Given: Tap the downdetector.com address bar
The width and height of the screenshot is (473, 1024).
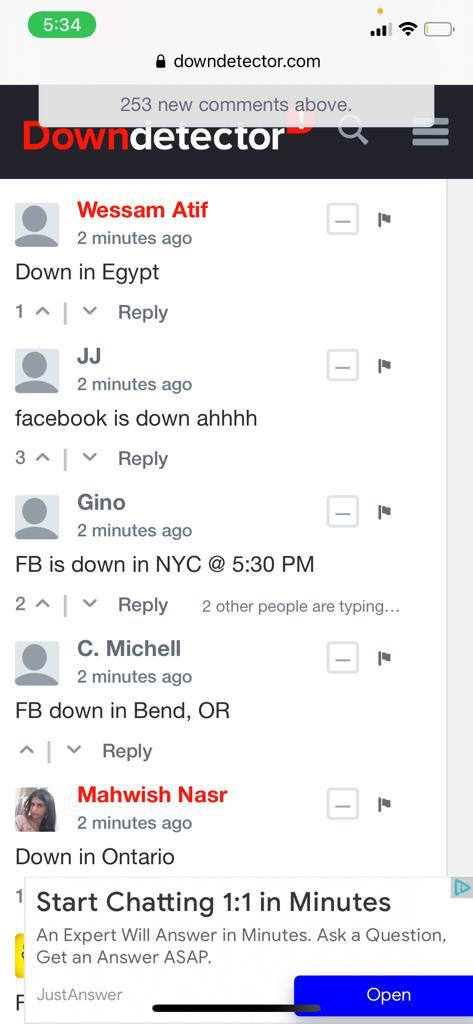Looking at the screenshot, I should pyautogui.click(x=236, y=61).
